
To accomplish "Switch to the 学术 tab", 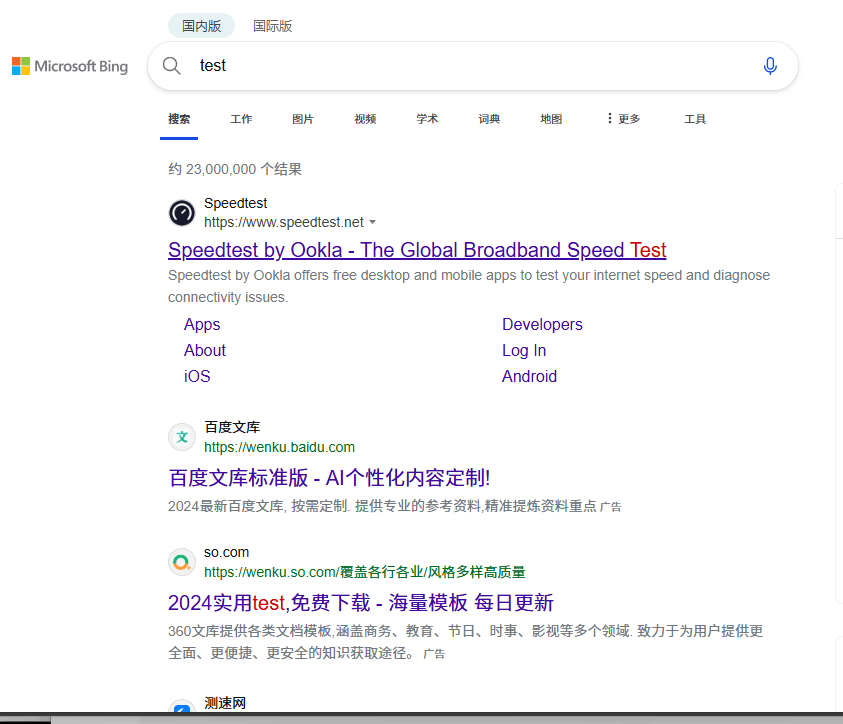I will [427, 119].
